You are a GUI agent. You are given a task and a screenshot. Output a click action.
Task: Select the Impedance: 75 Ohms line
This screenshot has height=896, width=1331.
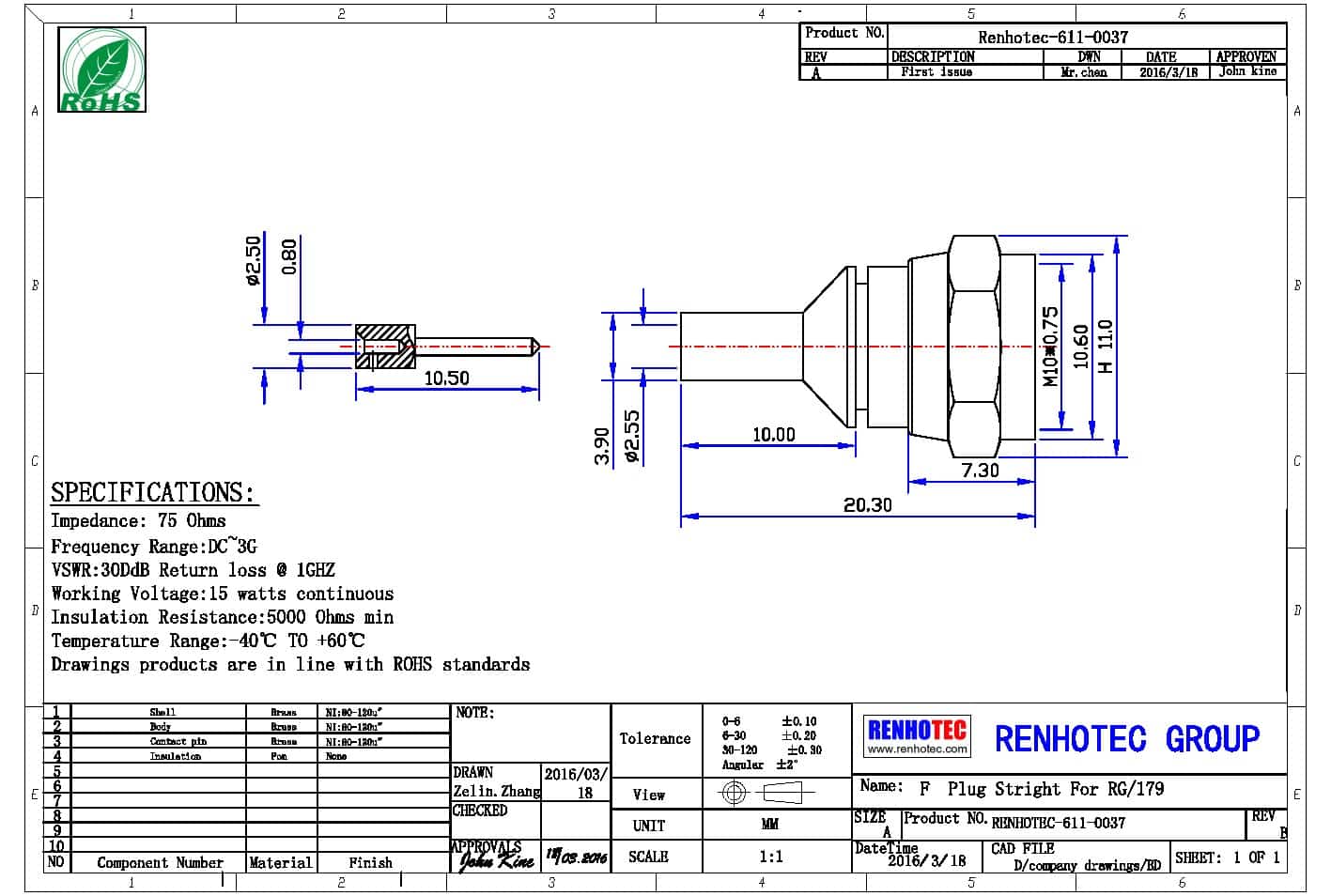point(138,521)
